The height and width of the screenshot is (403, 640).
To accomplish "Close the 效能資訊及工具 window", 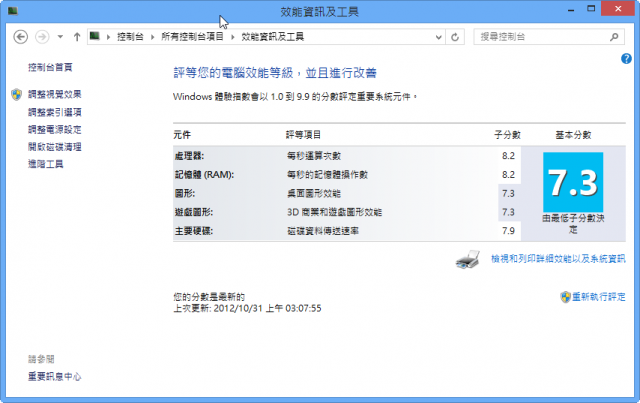I will pos(618,9).
